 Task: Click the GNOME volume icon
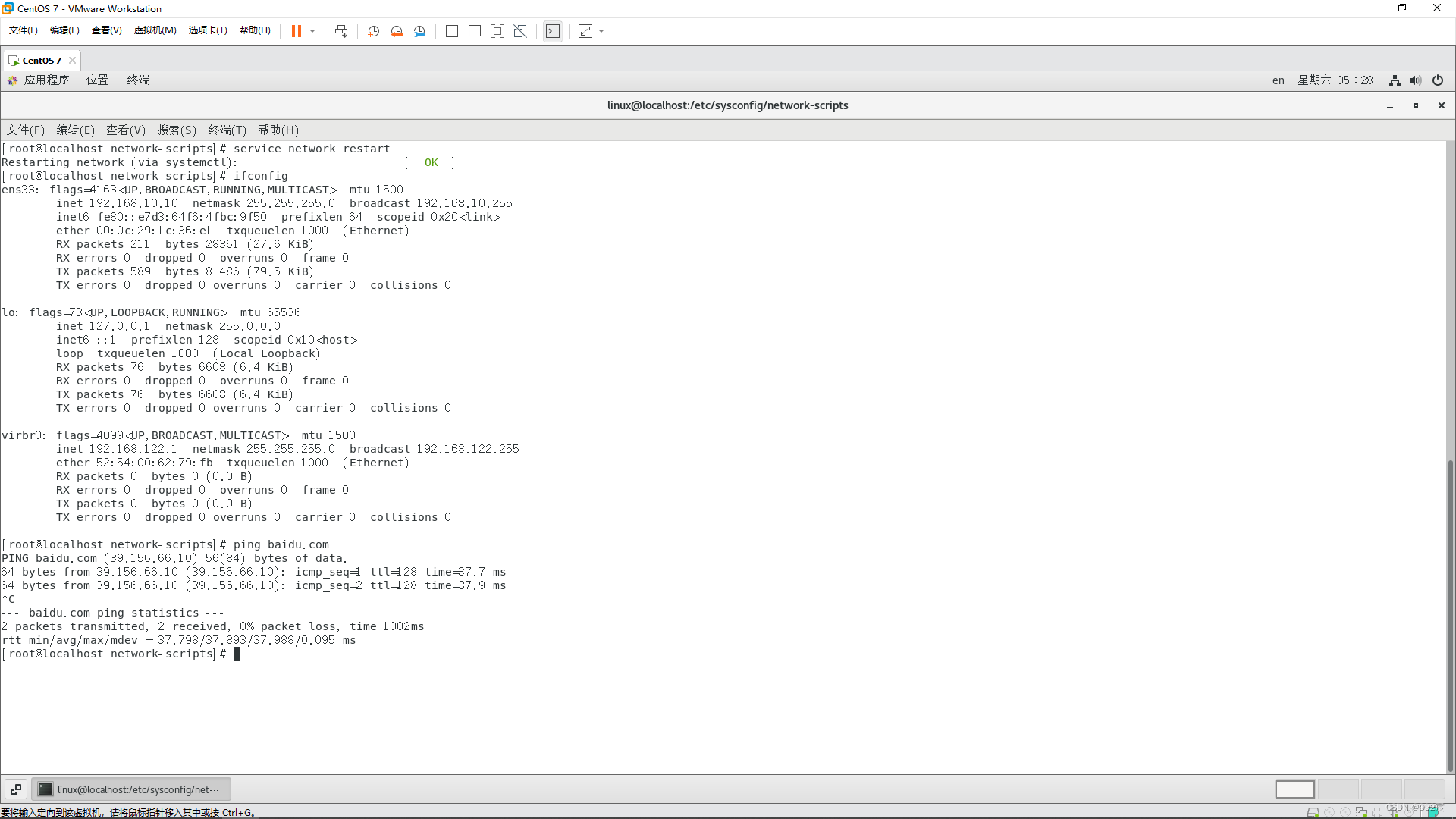coord(1416,80)
